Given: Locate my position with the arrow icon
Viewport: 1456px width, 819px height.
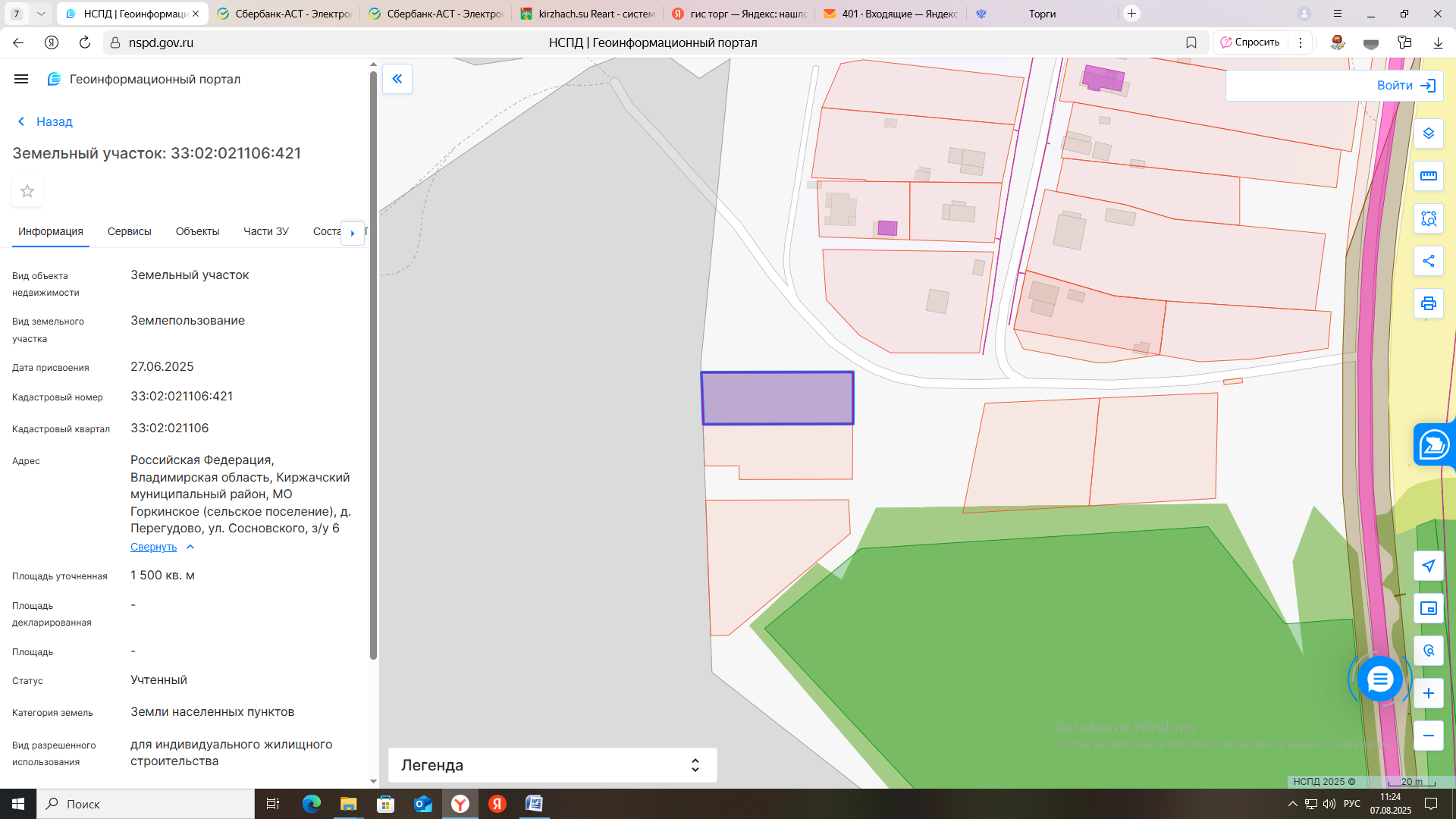Looking at the screenshot, I should pyautogui.click(x=1428, y=566).
